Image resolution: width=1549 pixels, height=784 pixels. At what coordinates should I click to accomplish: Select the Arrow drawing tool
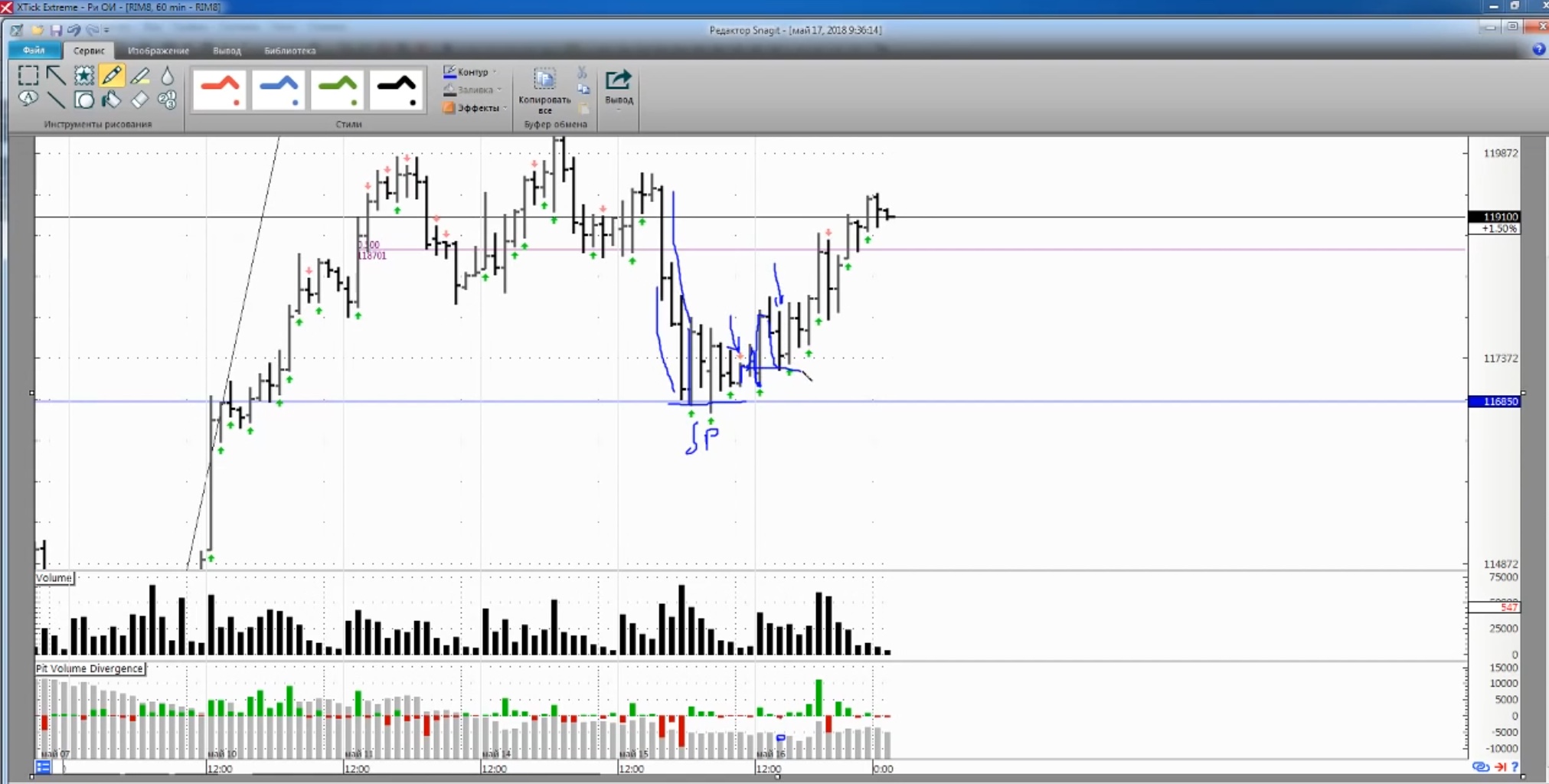pyautogui.click(x=56, y=75)
